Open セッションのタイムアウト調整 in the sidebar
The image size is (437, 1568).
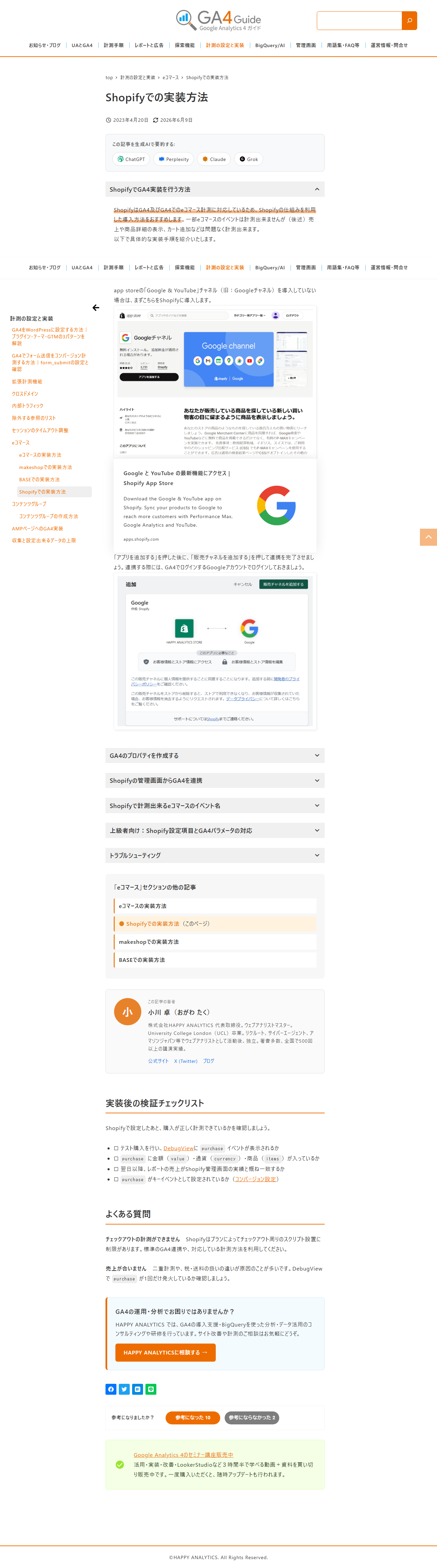coord(40,430)
